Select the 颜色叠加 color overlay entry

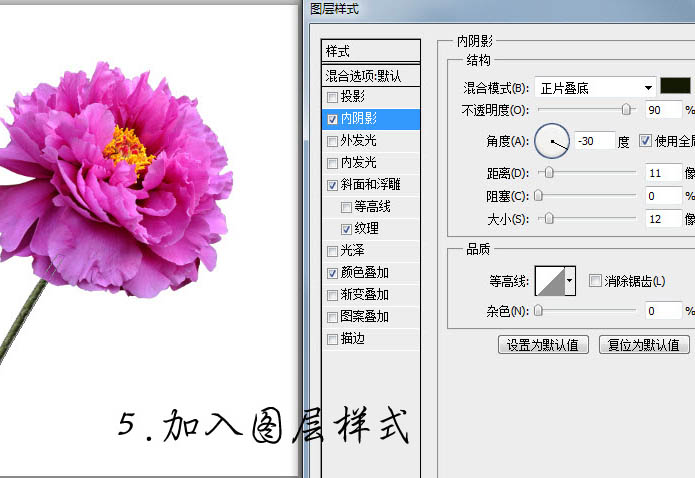pos(364,272)
